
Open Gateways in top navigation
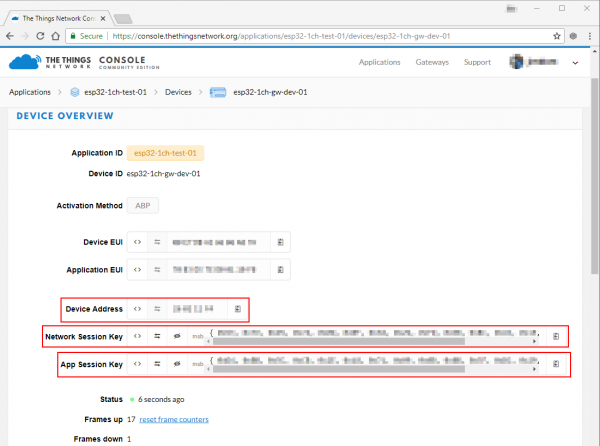pos(432,62)
